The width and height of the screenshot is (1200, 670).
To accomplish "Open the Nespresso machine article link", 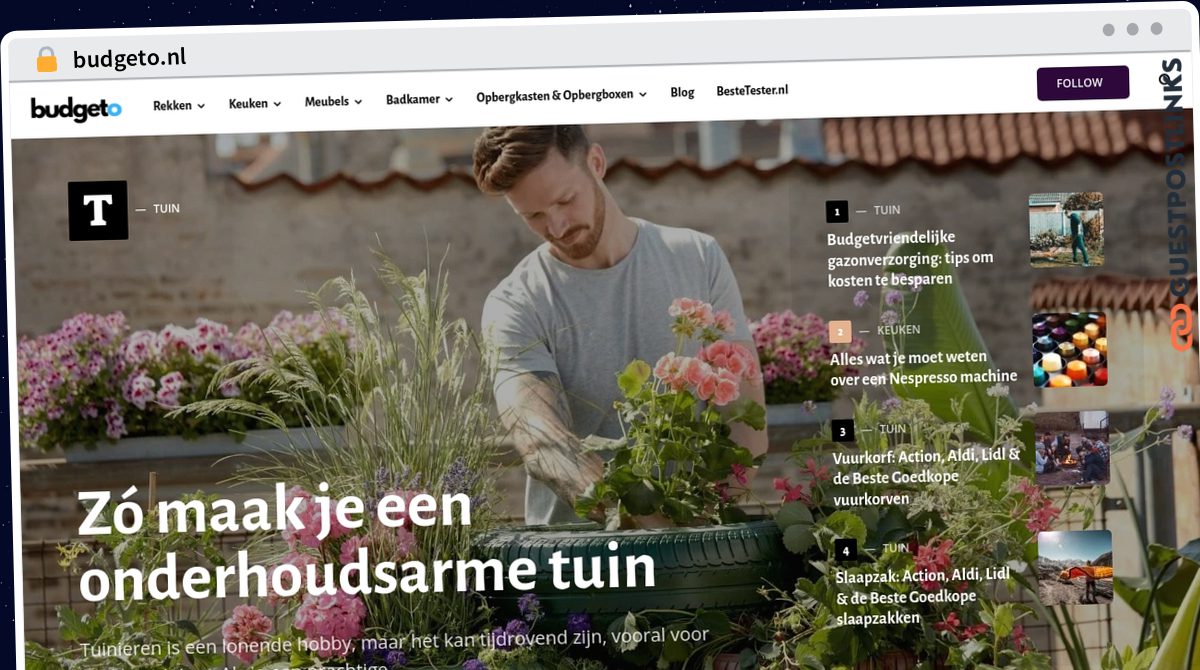I will point(923,368).
